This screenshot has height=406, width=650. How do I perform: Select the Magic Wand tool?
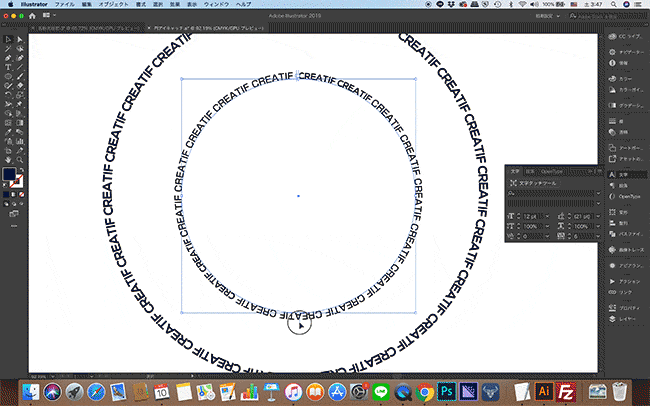point(8,49)
